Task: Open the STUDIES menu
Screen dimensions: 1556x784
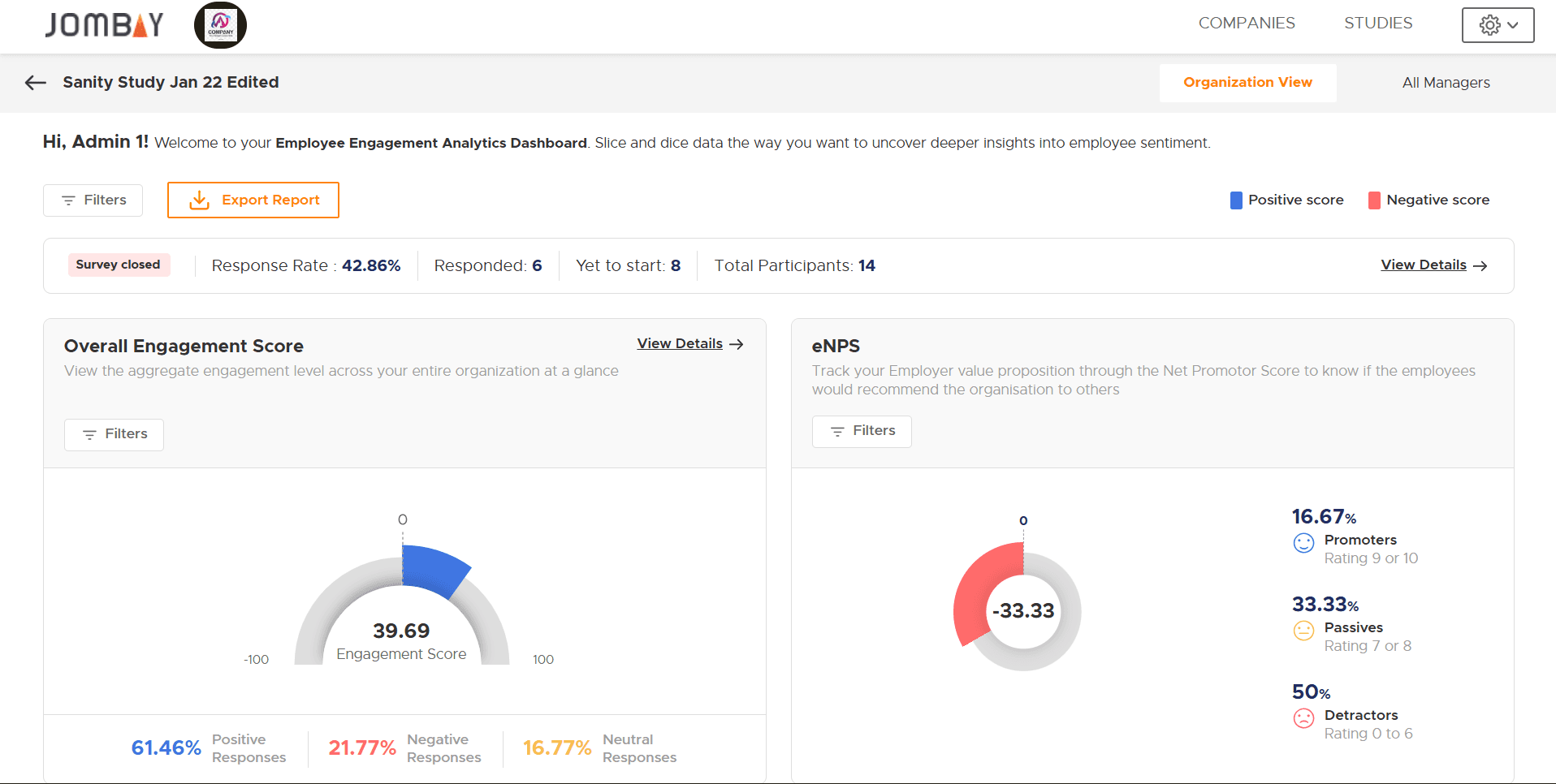Action: coord(1378,23)
